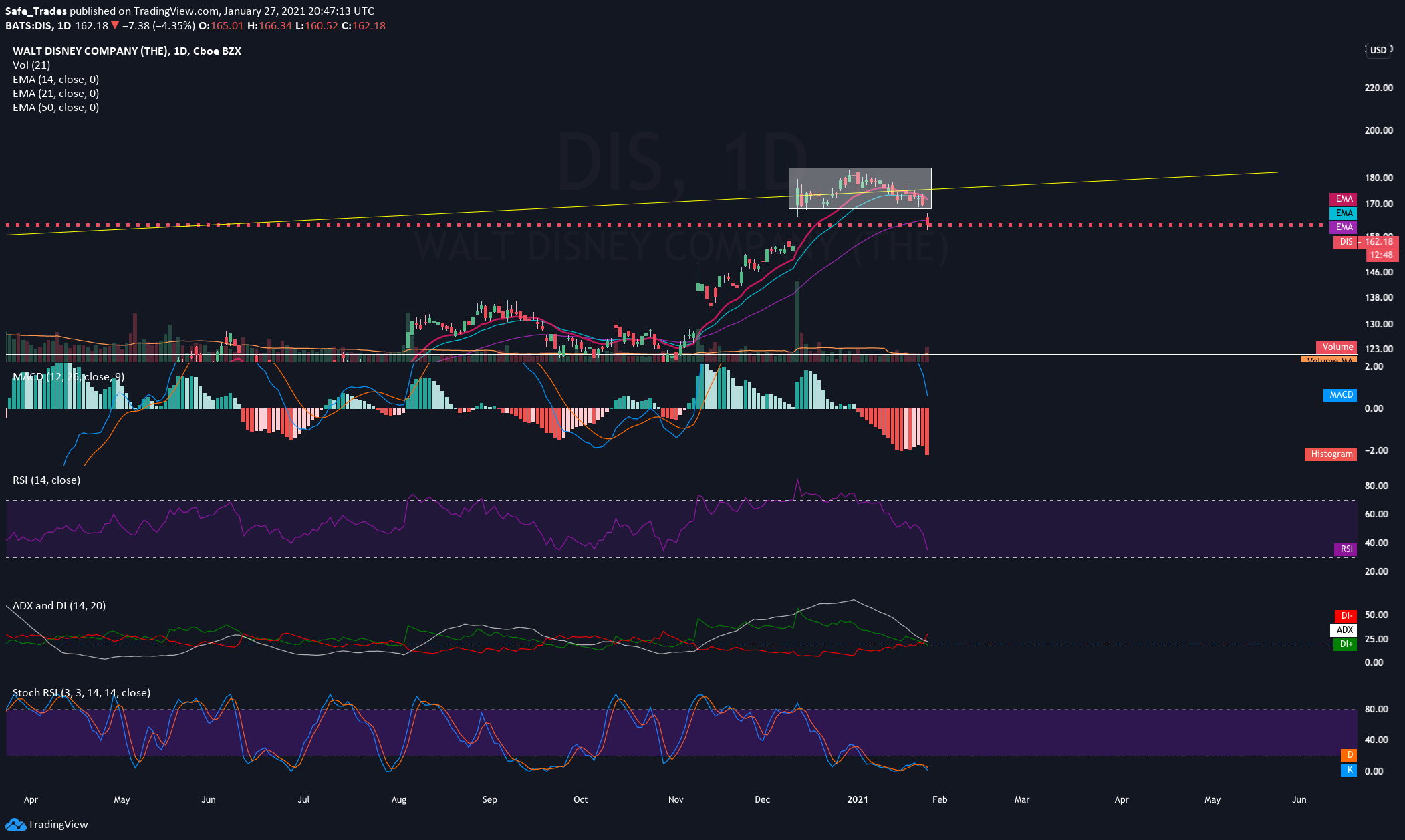Viewport: 1405px width, 840px height.
Task: Click the TradingView logo icon
Action: 15,825
